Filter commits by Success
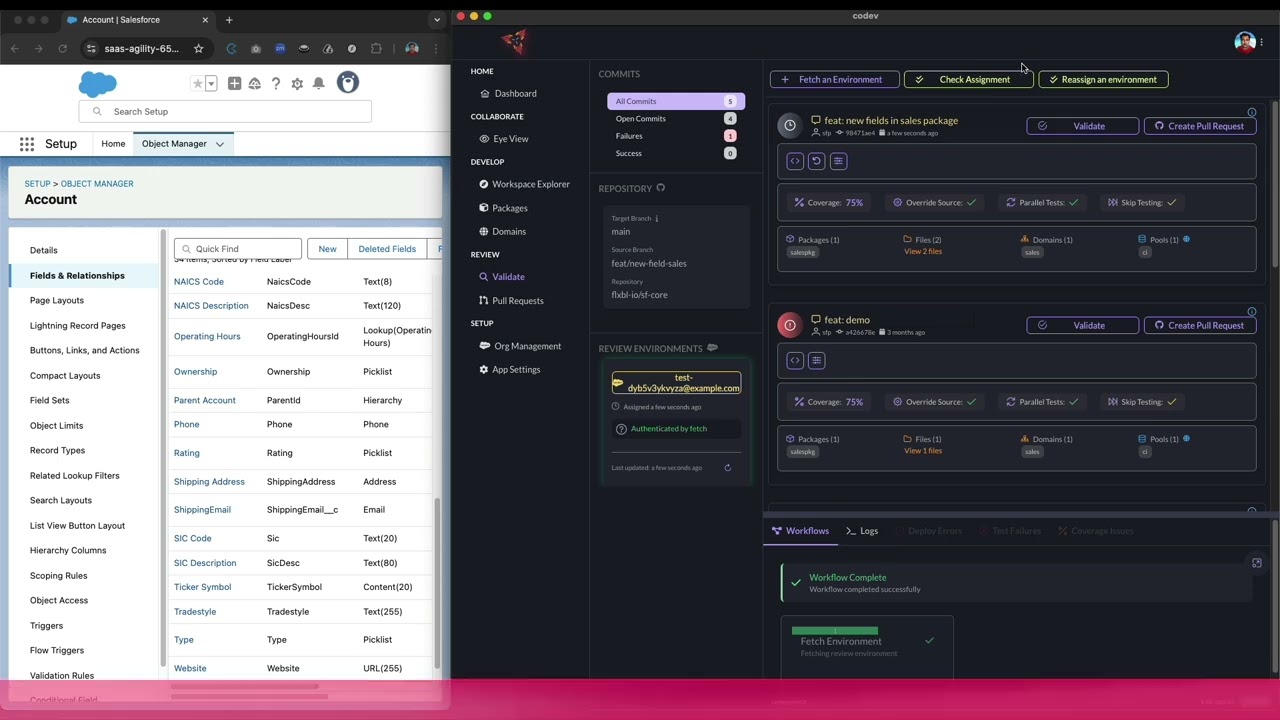Viewport: 1280px width, 720px height. point(675,153)
